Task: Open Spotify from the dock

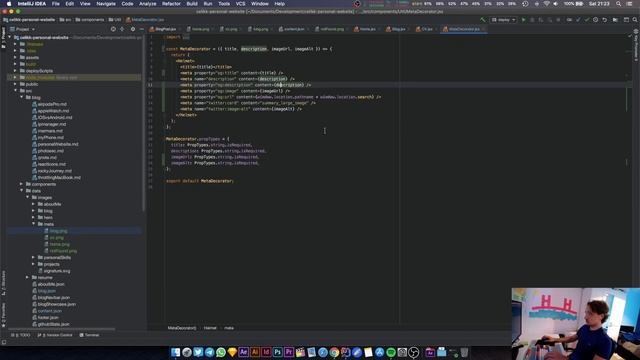Action: 391,352
